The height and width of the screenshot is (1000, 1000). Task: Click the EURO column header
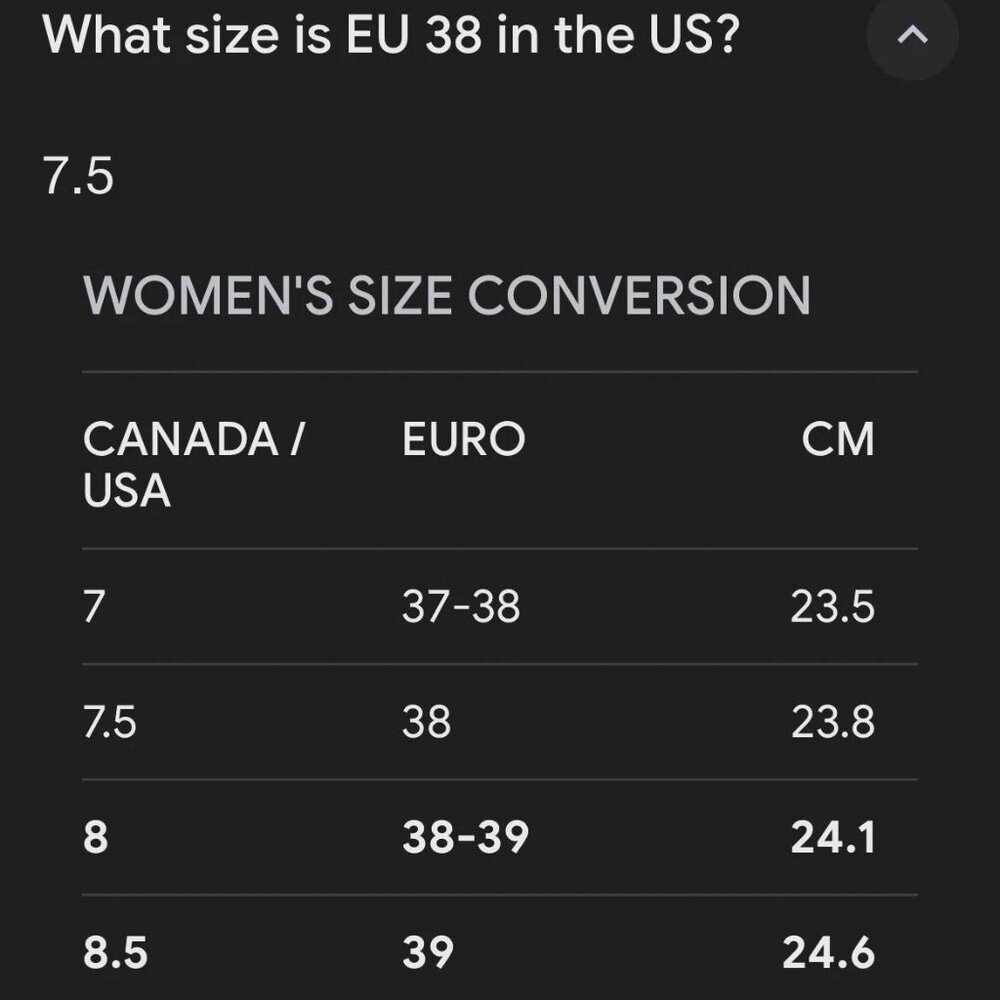pyautogui.click(x=464, y=439)
